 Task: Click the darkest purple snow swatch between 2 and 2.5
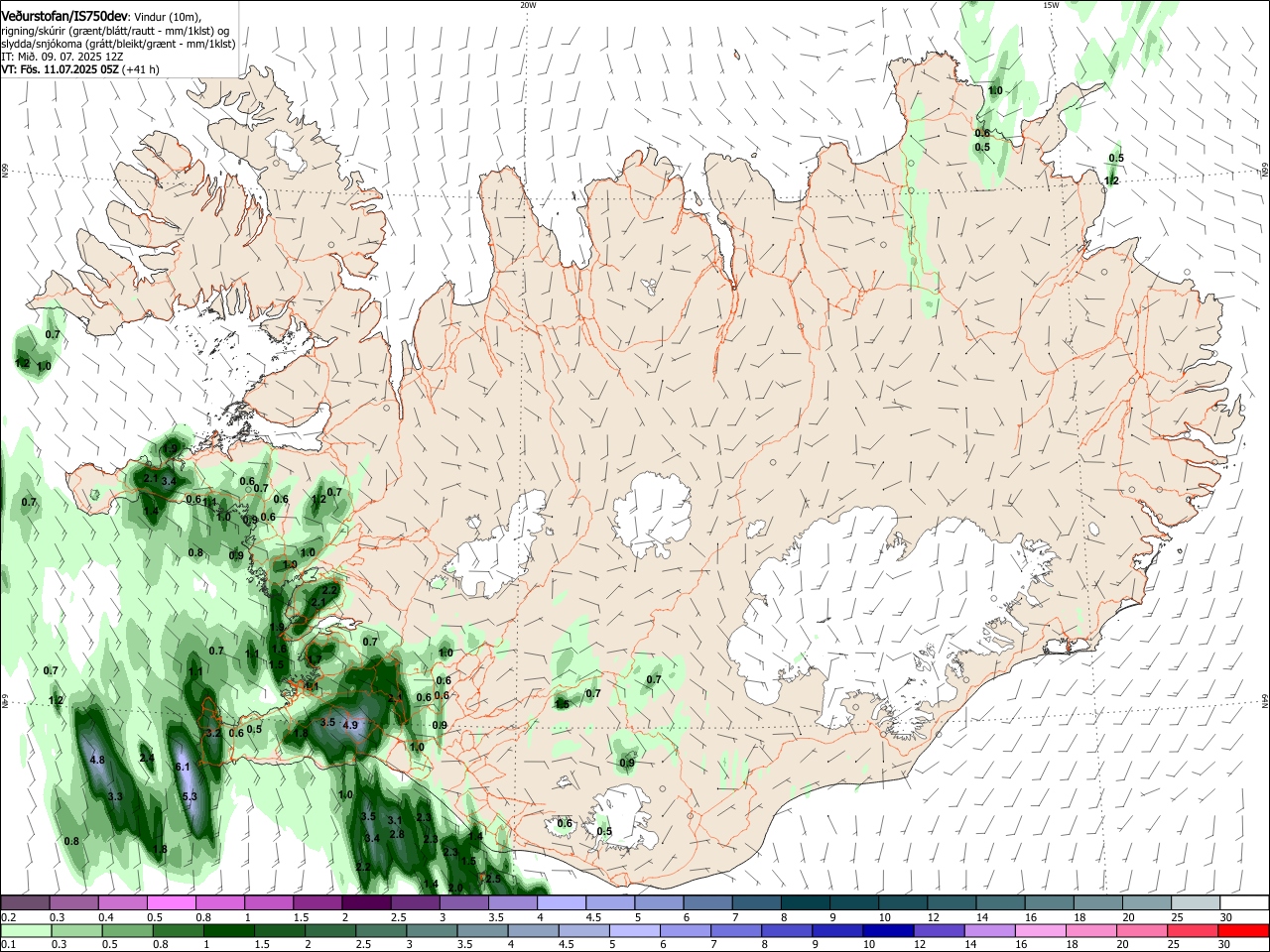pos(365,902)
